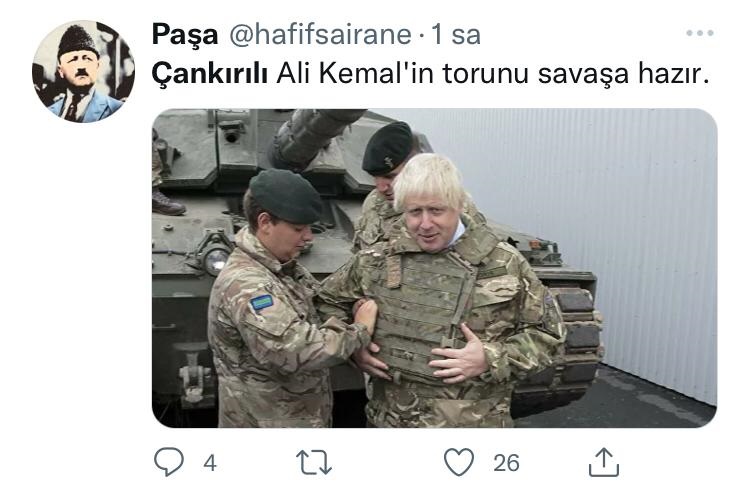Click the tank barrel in photo
This screenshot has height=497, width=750.
click(314, 135)
